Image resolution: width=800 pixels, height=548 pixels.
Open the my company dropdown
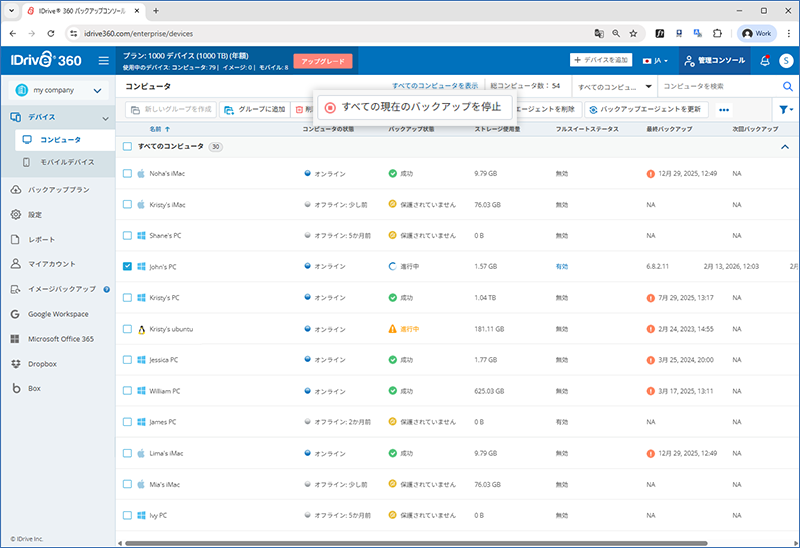click(58, 91)
